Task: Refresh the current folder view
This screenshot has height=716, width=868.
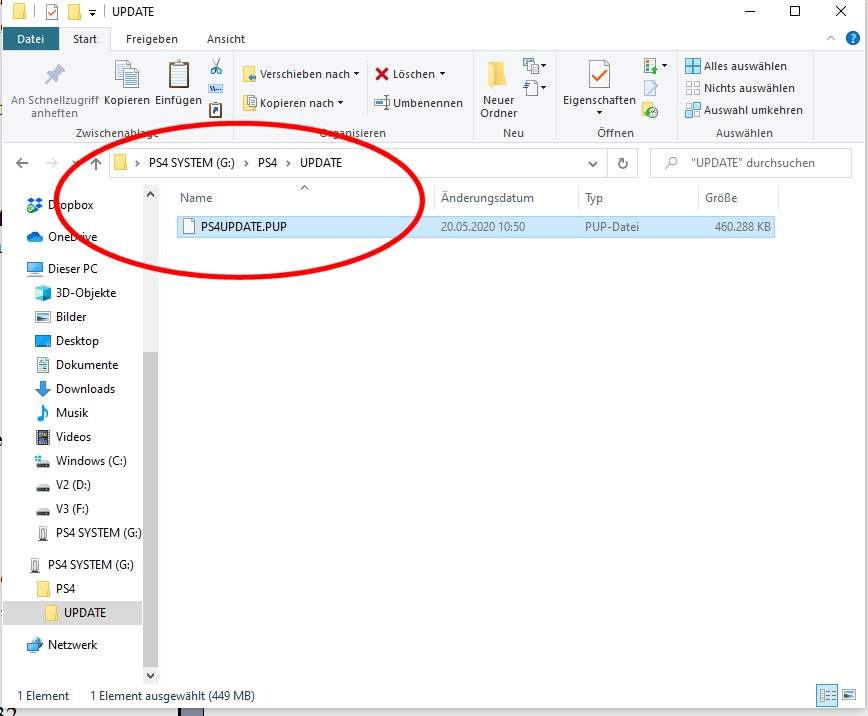Action: click(623, 163)
